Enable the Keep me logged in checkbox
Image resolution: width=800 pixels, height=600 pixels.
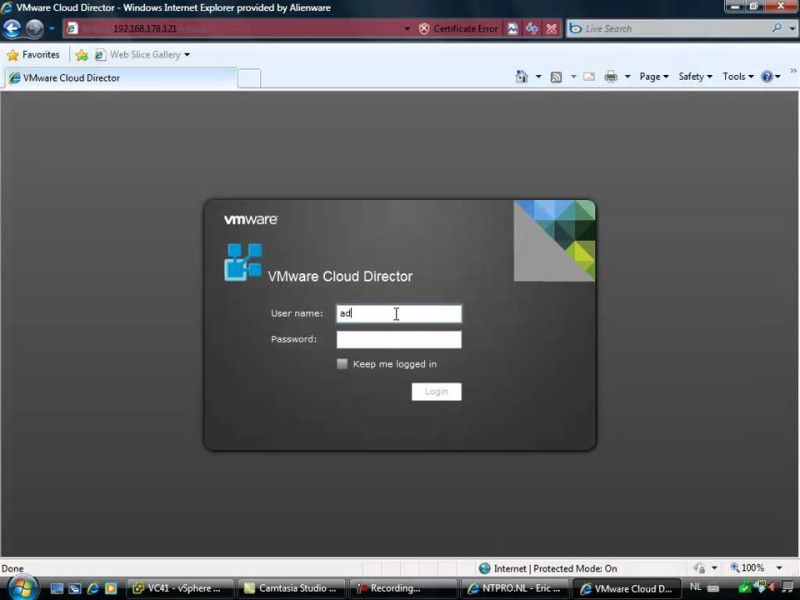(342, 363)
